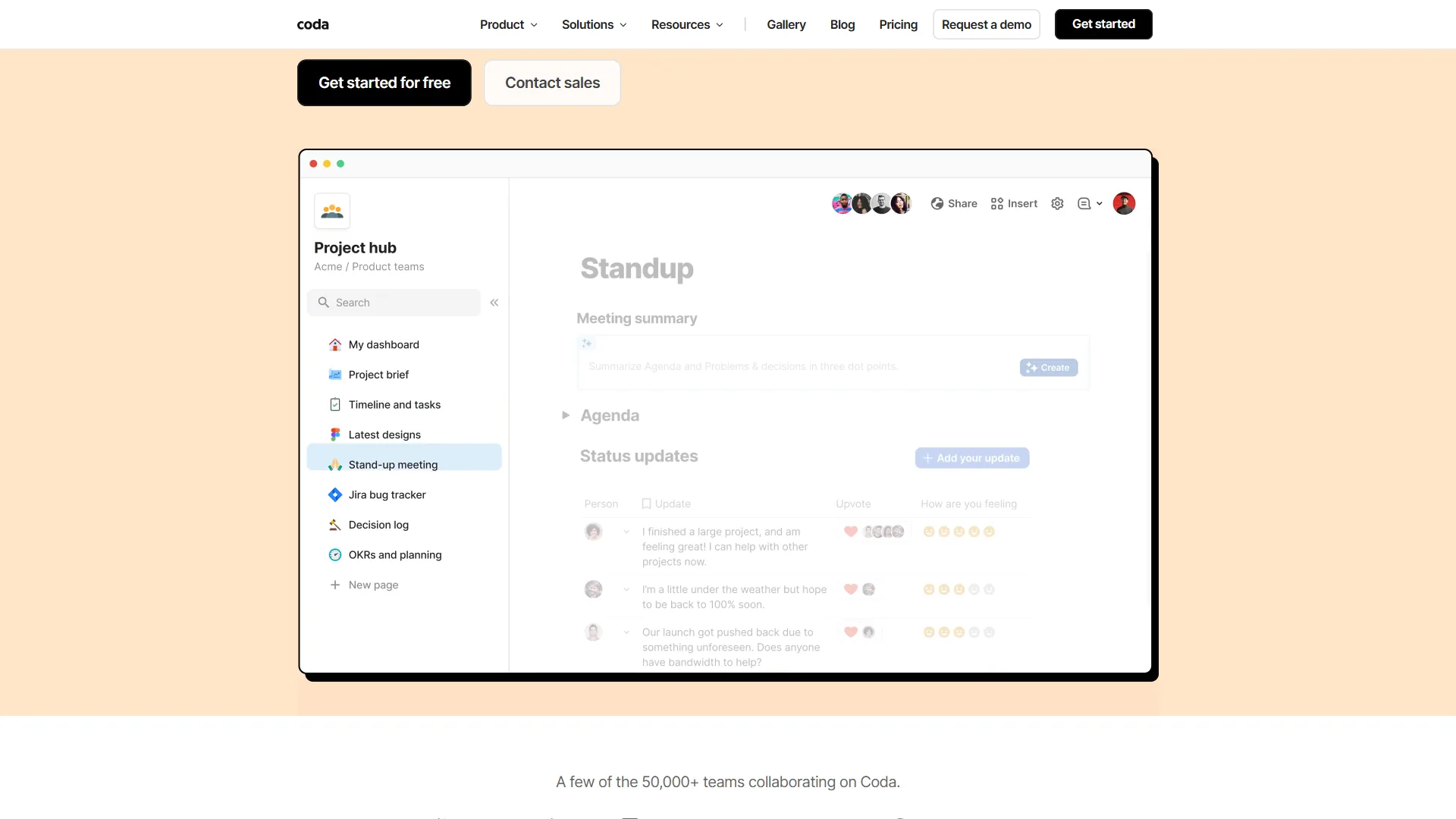Click Request a demo button

987,24
